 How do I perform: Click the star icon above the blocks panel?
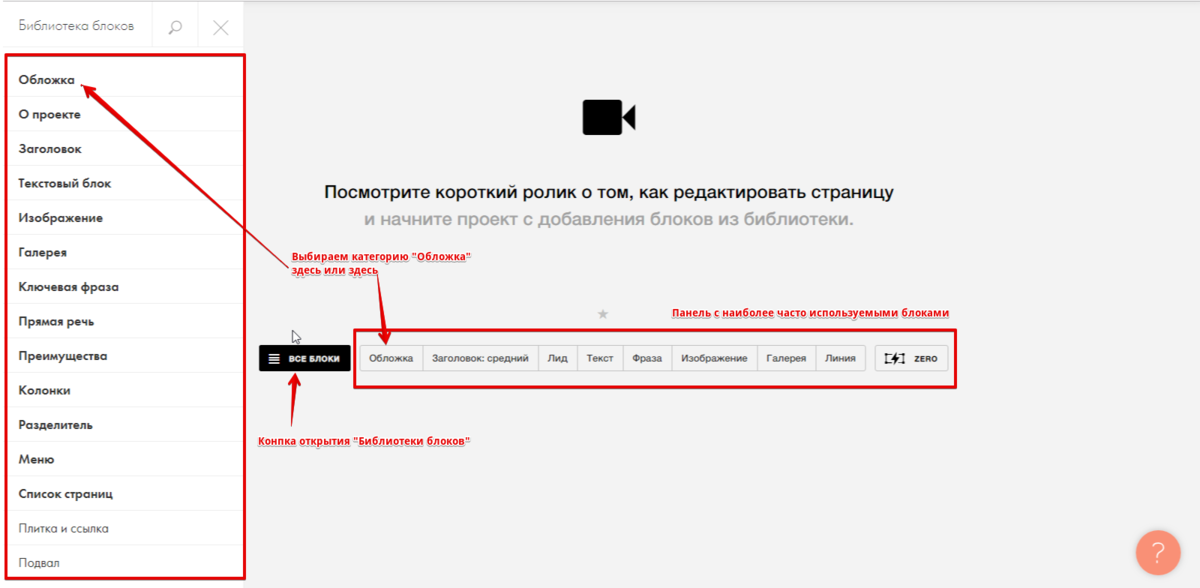[x=602, y=313]
